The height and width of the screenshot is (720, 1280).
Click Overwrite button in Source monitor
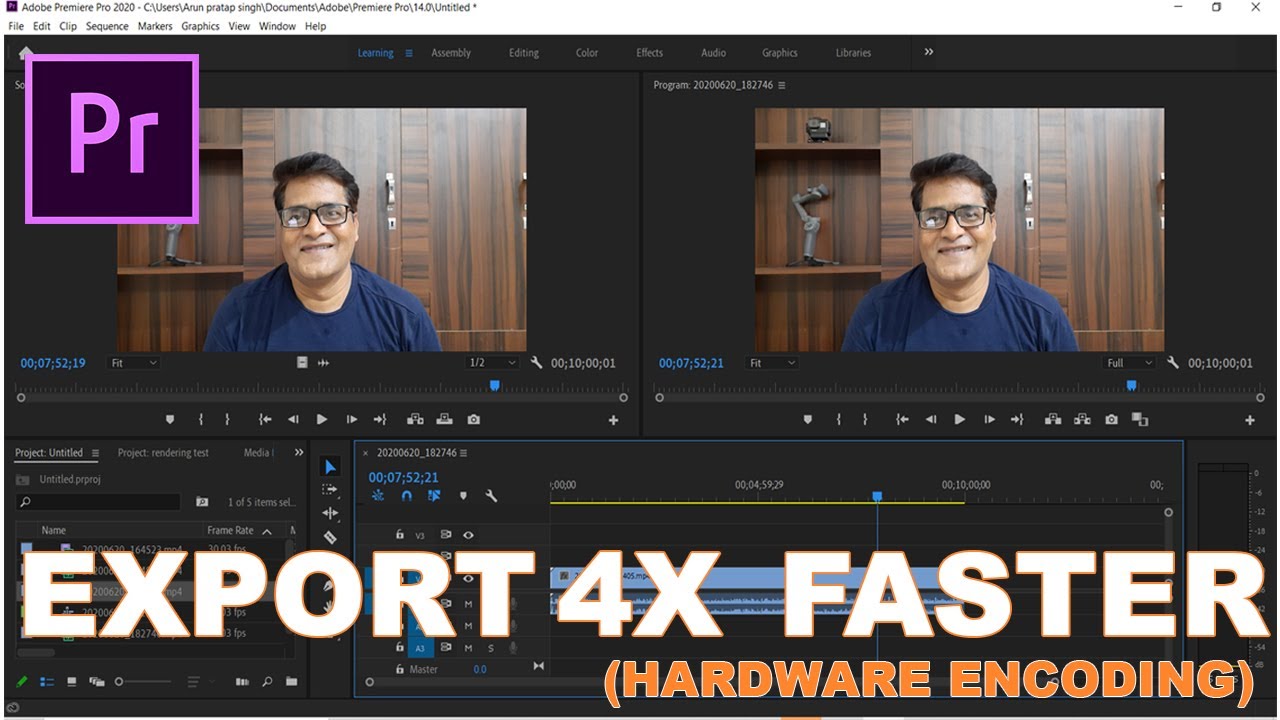click(x=444, y=420)
